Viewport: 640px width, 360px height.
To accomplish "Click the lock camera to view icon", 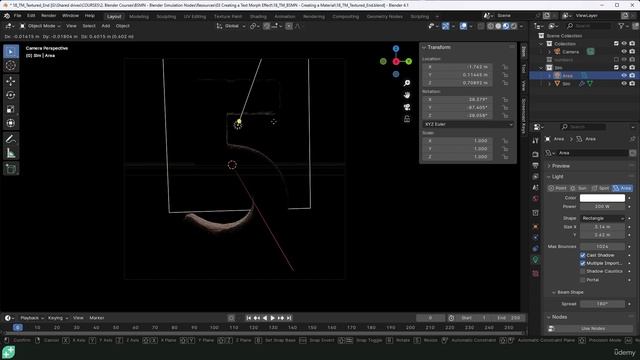I will pos(407,119).
